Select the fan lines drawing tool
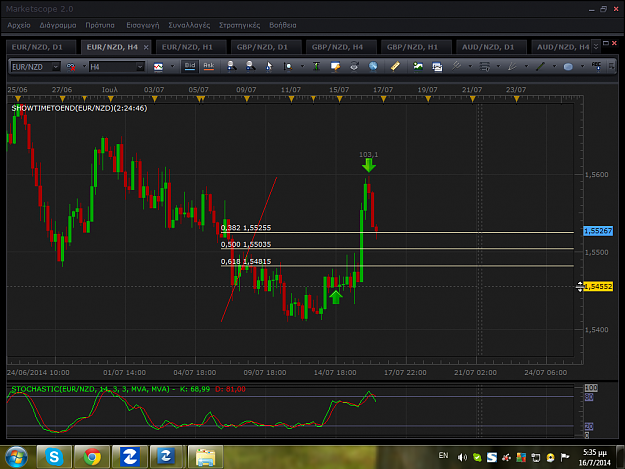625x469 pixels. click(513, 66)
